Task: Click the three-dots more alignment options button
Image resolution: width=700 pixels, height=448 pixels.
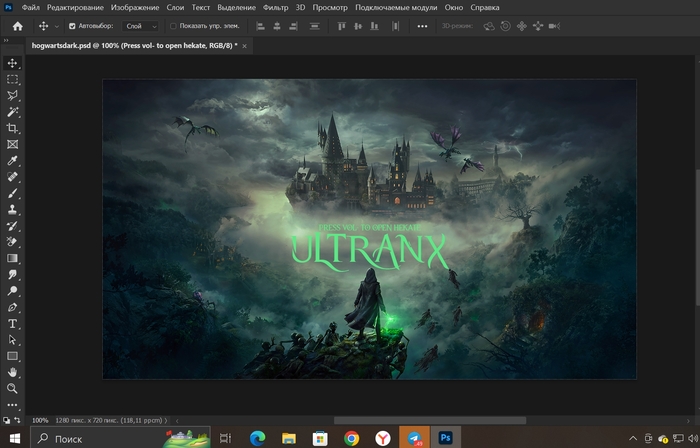Action: (422, 26)
